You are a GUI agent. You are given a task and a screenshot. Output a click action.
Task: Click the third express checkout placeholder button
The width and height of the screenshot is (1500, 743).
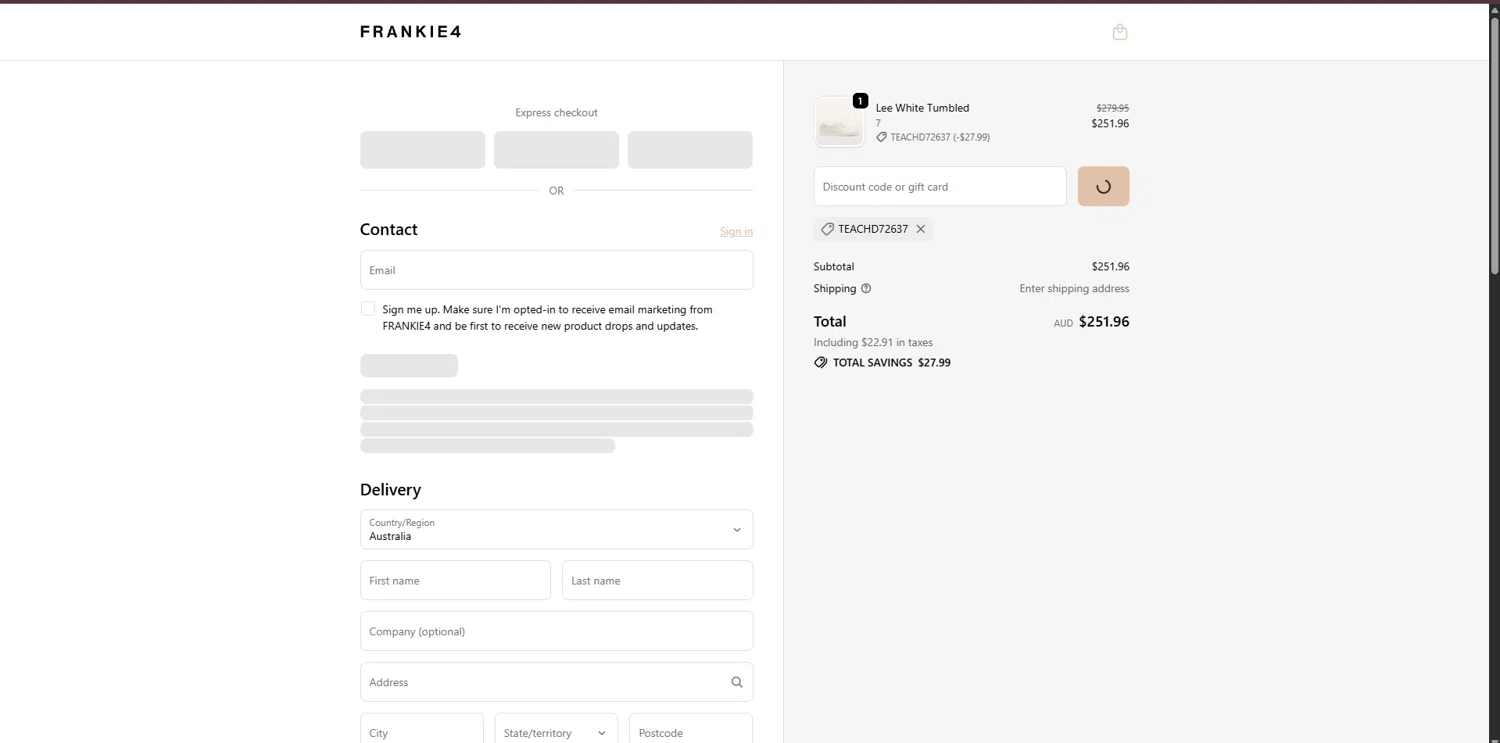coord(690,150)
